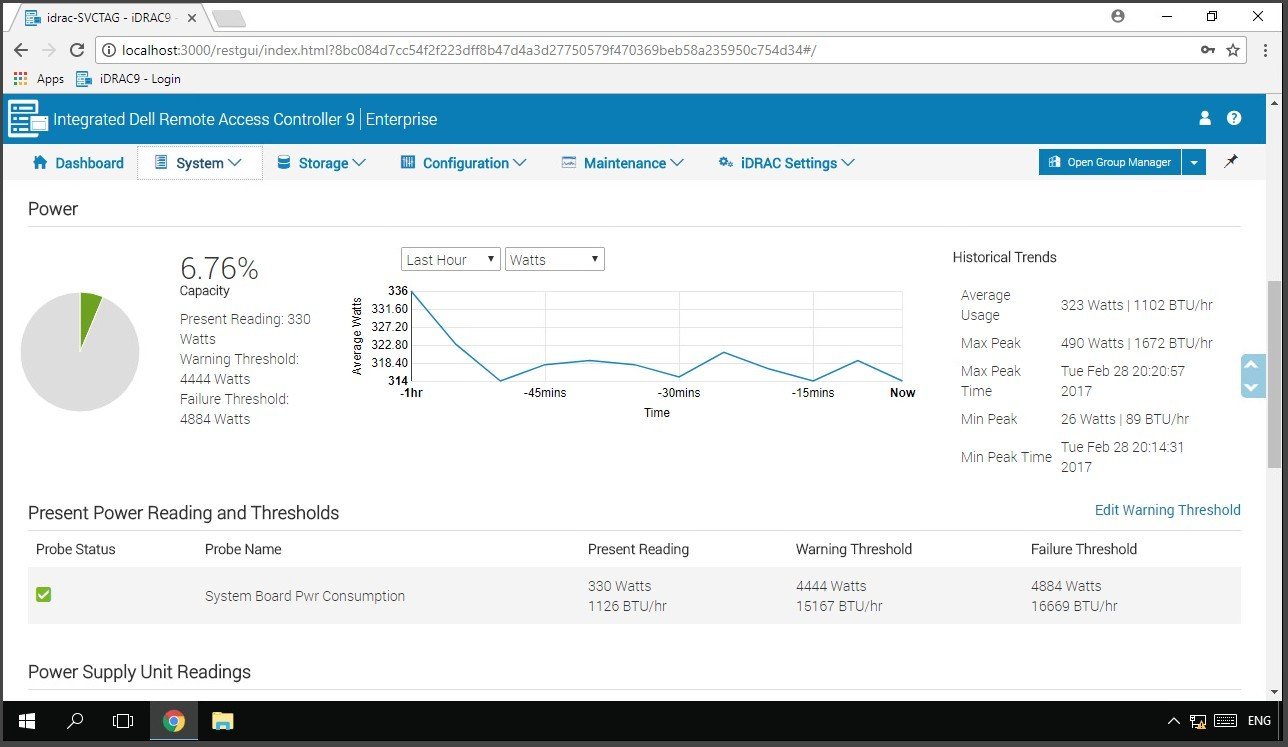Expand the Last Hour time range dropdown
The width and height of the screenshot is (1288, 747).
coord(450,260)
